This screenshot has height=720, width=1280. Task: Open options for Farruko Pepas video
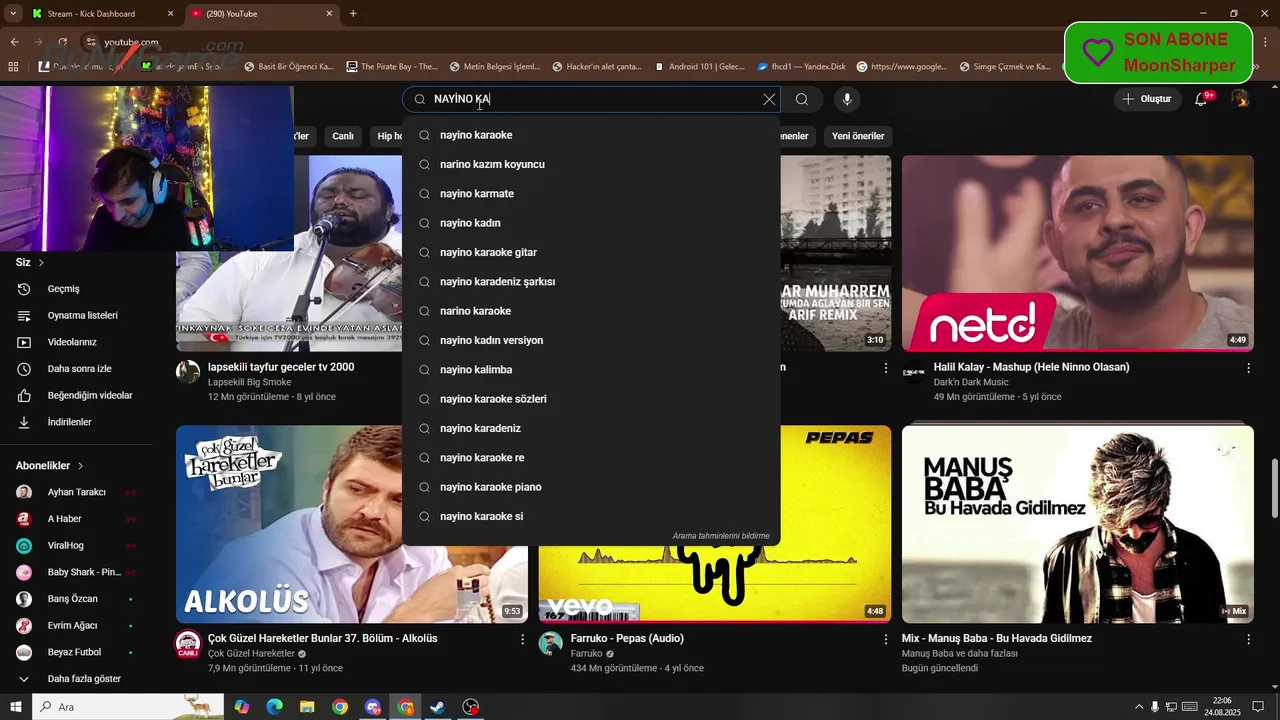point(885,639)
